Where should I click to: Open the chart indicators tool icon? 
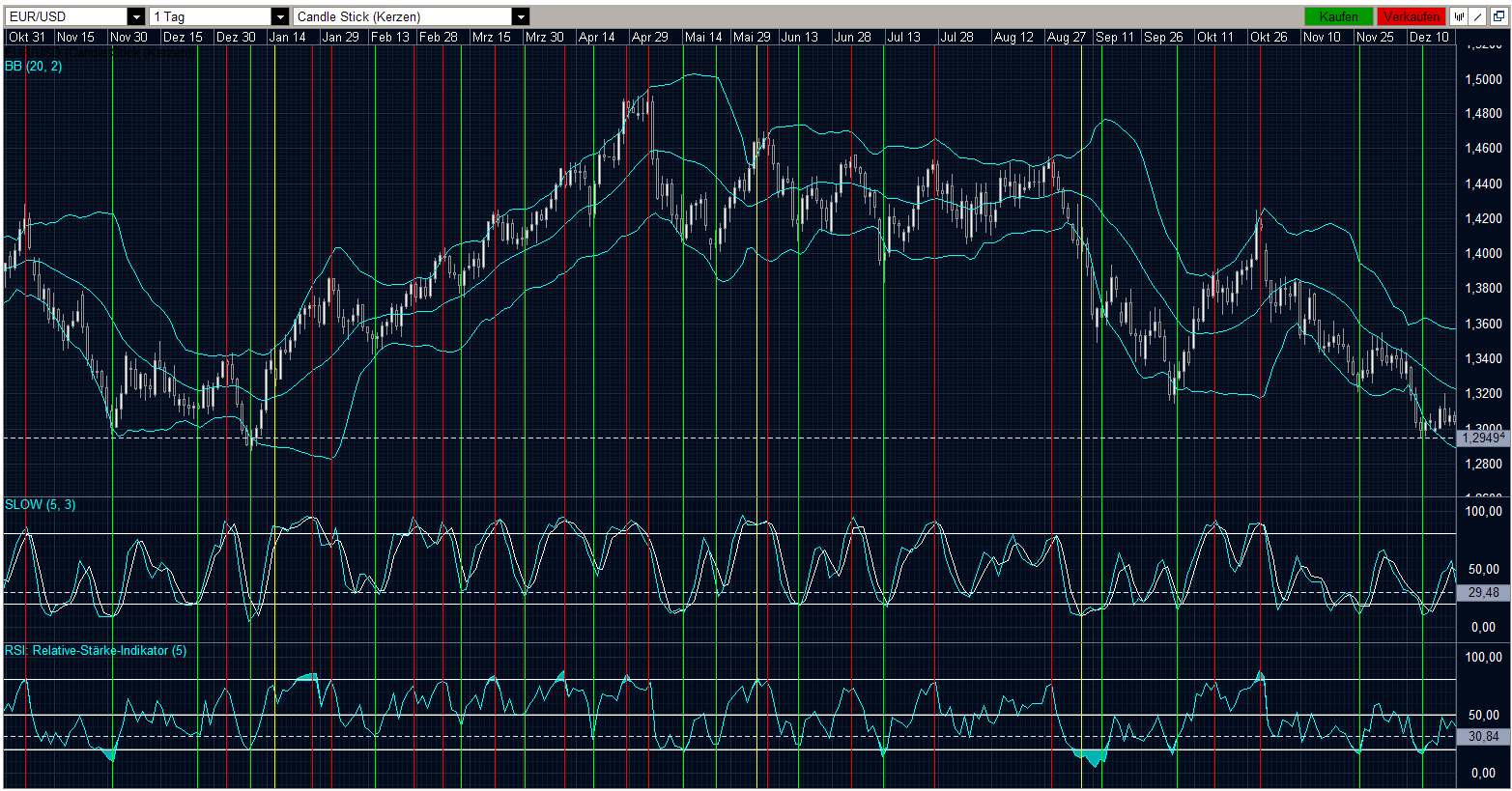[1458, 16]
